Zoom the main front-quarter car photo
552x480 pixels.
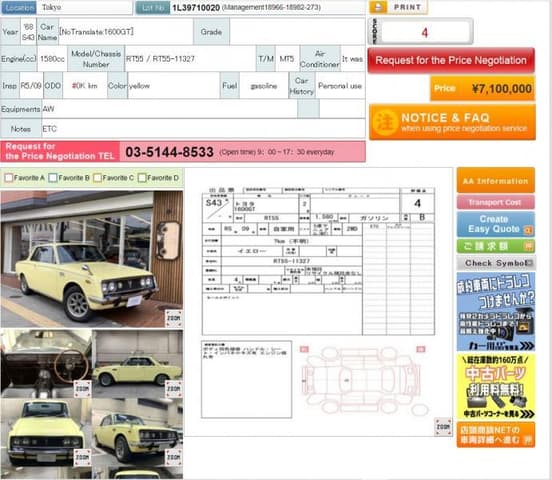(x=174, y=318)
